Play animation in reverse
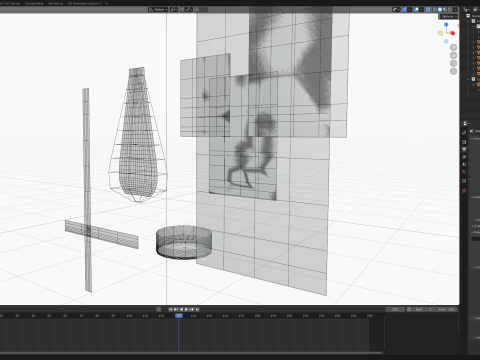480x360 pixels. click(x=181, y=309)
